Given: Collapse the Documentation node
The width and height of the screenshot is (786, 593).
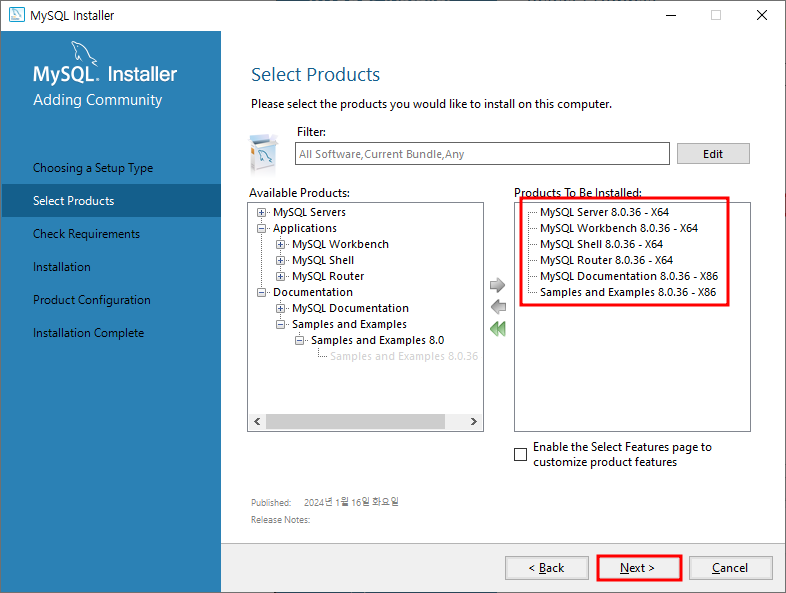Looking at the screenshot, I should tap(261, 293).
